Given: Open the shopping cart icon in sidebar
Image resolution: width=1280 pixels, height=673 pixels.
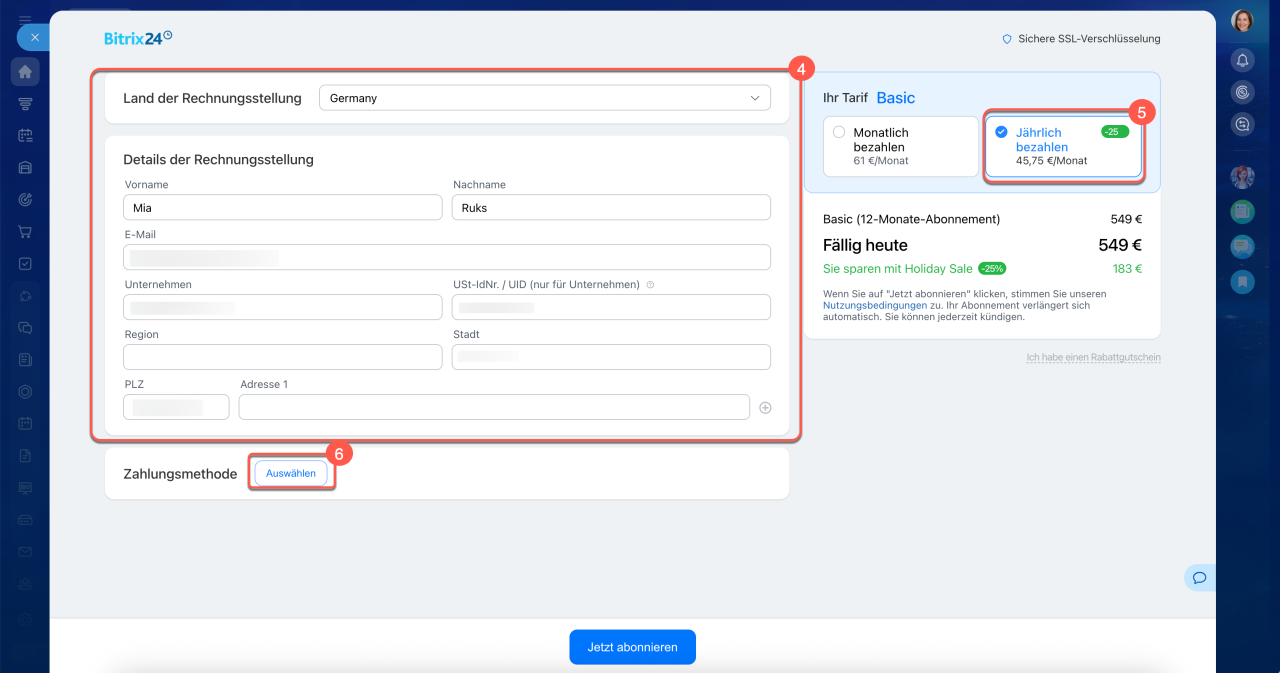Looking at the screenshot, I should pos(25,232).
